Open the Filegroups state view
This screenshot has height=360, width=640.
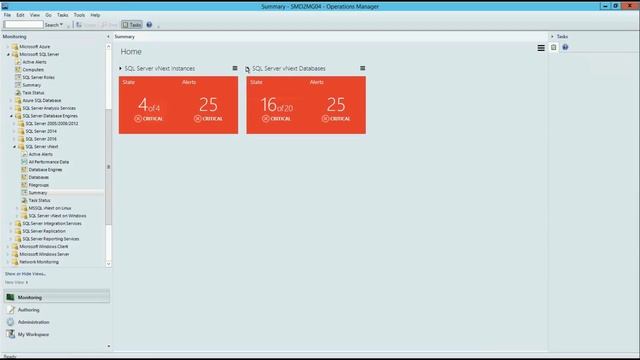(x=38, y=185)
